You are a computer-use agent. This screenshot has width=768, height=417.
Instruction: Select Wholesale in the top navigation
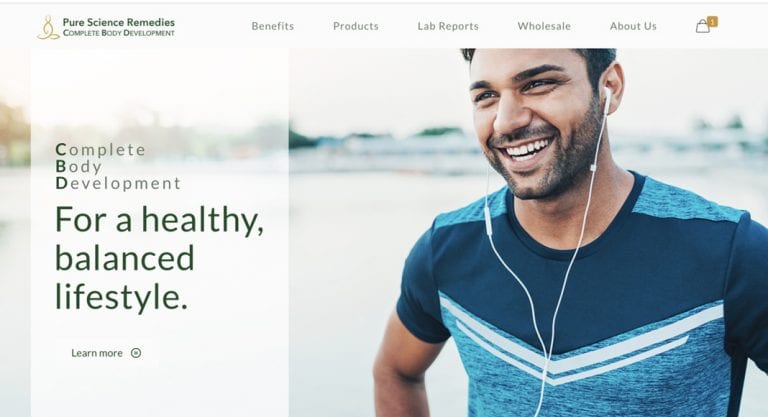click(x=544, y=26)
